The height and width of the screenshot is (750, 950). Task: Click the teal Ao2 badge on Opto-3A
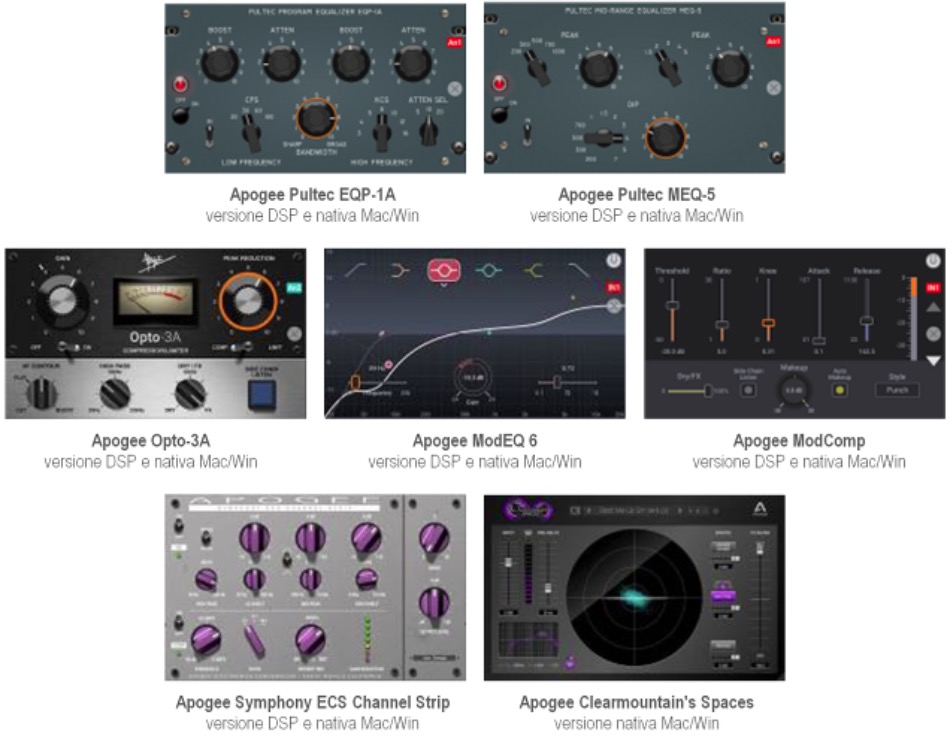point(294,288)
